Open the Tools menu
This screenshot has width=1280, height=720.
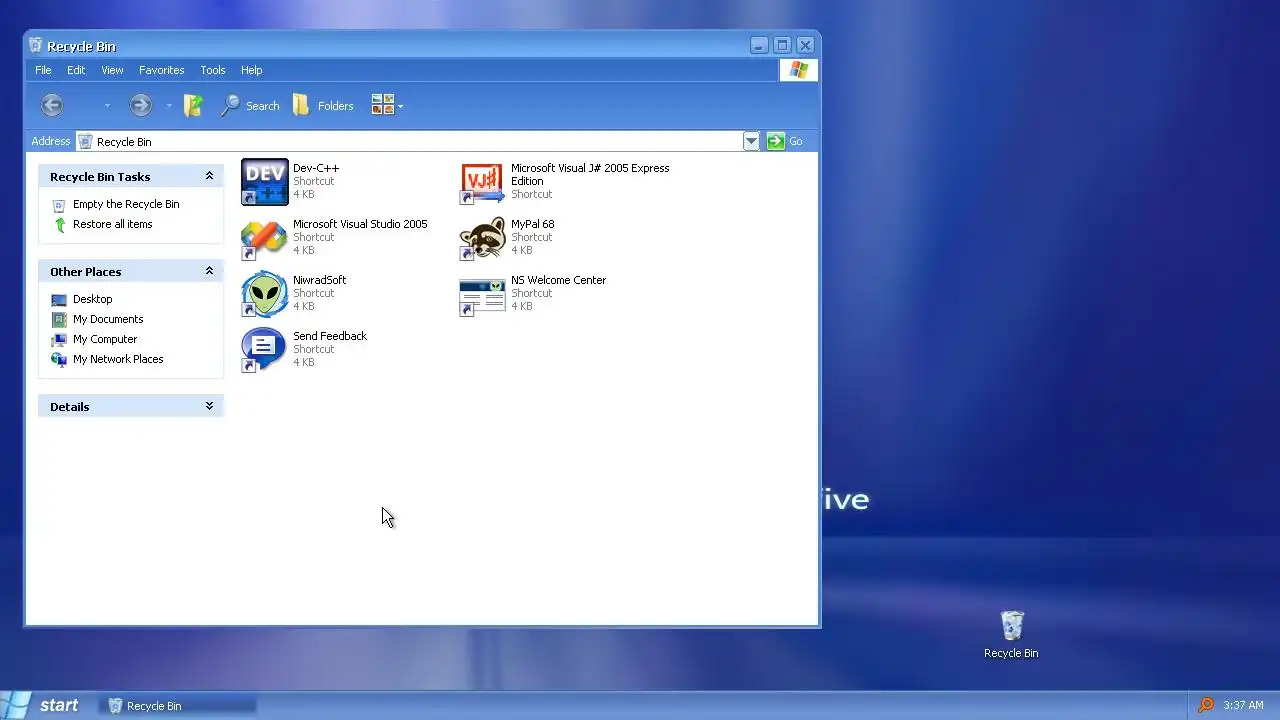pos(213,70)
